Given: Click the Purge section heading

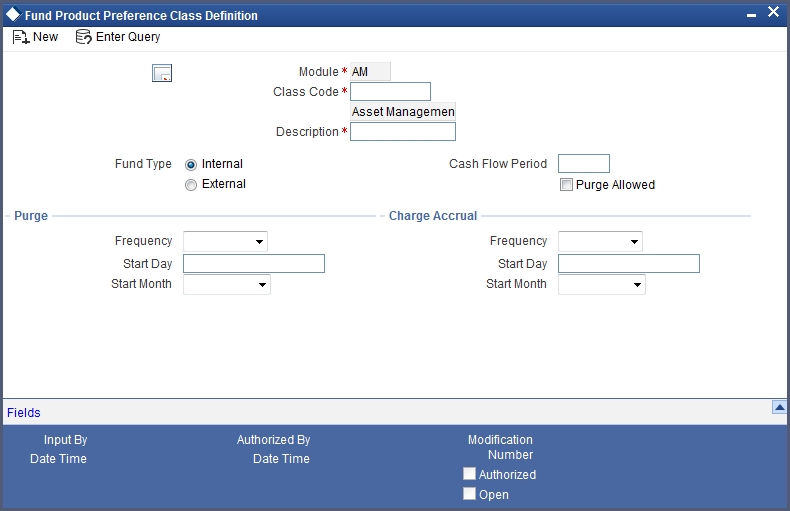Looking at the screenshot, I should click(x=31, y=216).
